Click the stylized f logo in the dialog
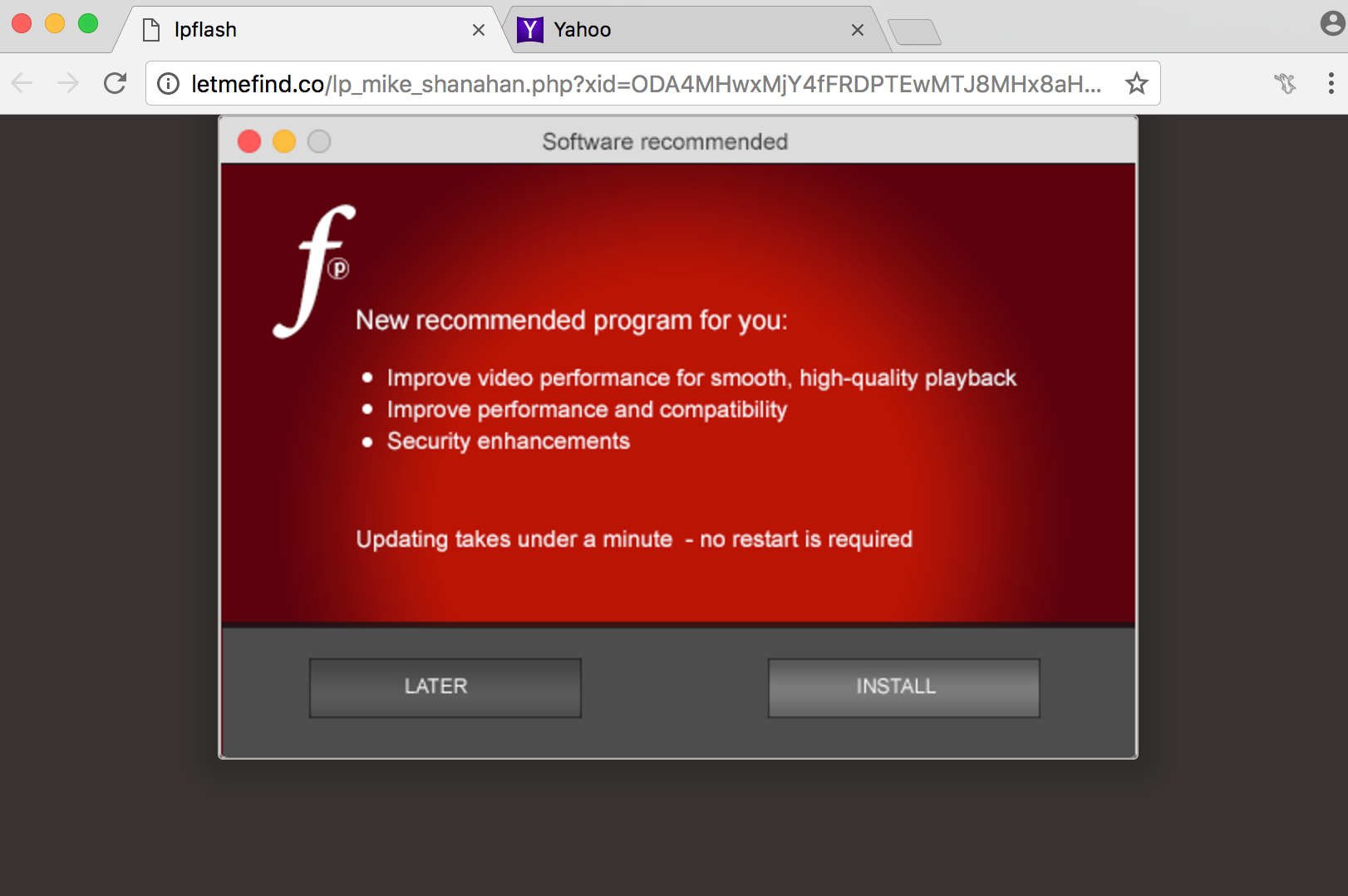 [x=315, y=271]
